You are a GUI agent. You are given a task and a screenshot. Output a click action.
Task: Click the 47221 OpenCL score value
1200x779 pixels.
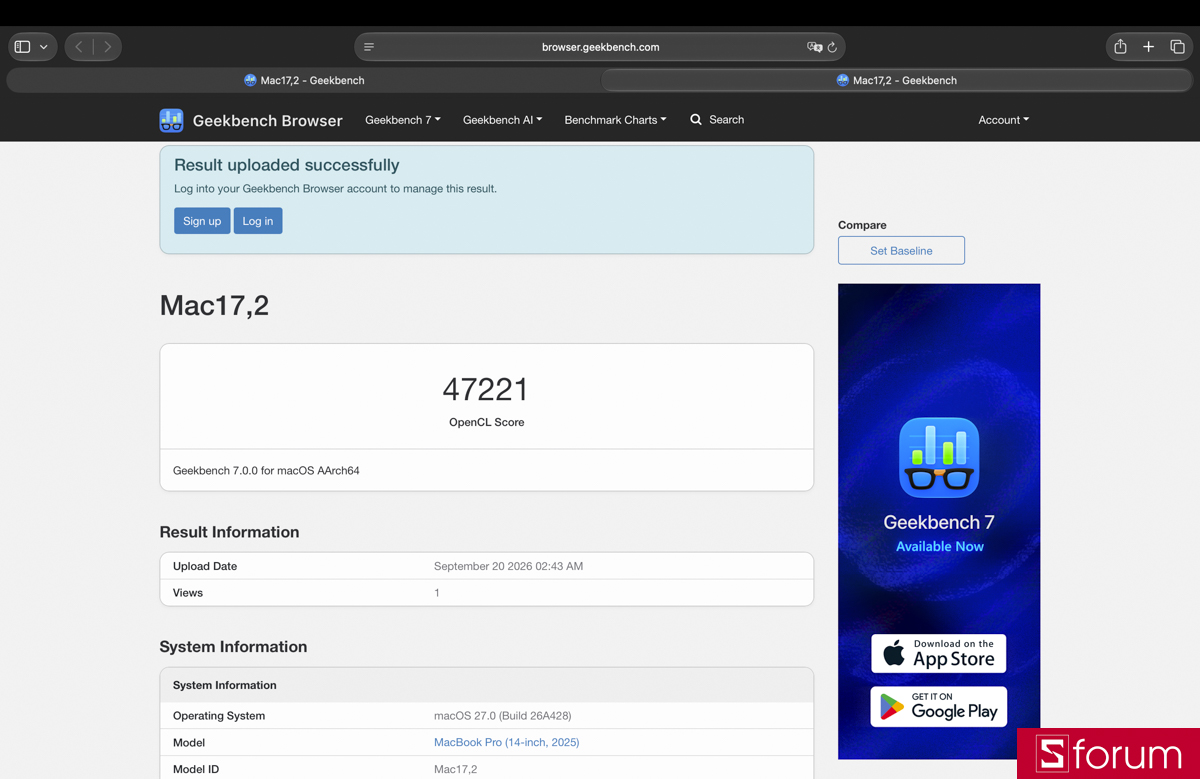[486, 389]
